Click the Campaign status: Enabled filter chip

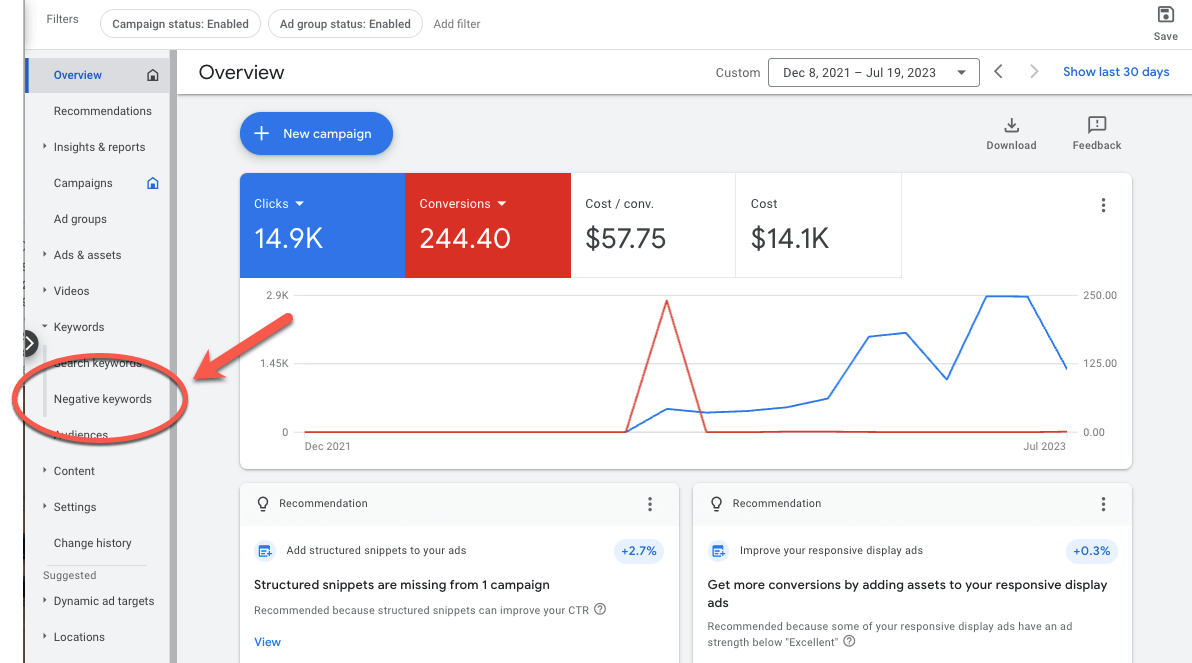pyautogui.click(x=180, y=23)
